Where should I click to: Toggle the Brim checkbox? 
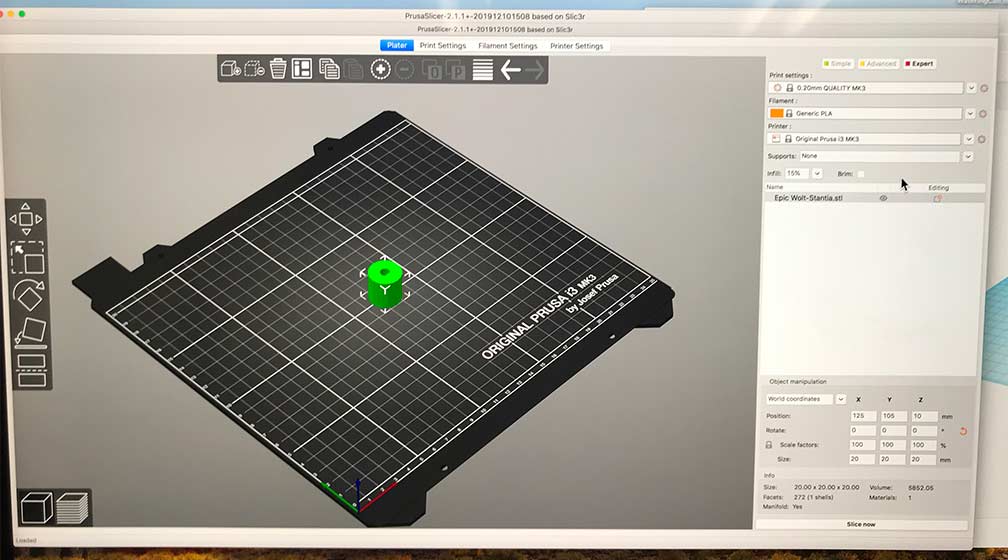pyautogui.click(x=861, y=174)
